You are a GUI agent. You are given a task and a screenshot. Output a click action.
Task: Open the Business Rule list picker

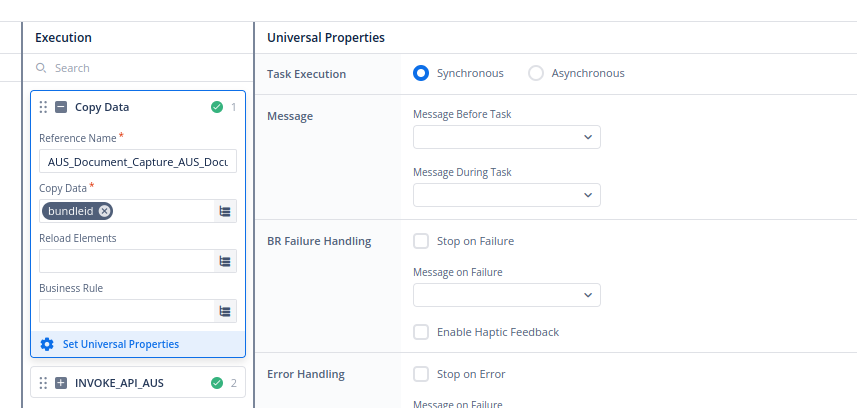click(x=225, y=311)
